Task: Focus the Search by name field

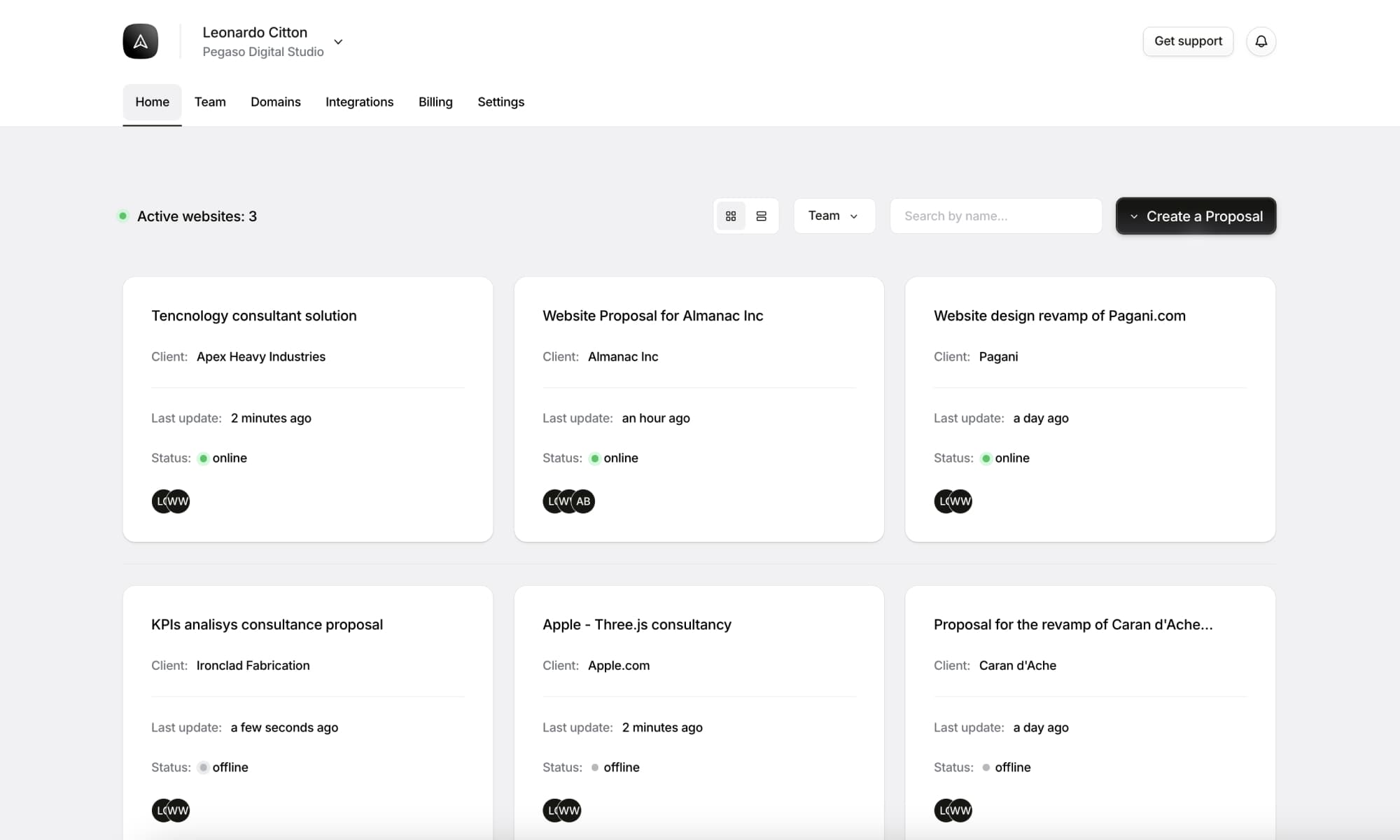Action: [x=995, y=216]
